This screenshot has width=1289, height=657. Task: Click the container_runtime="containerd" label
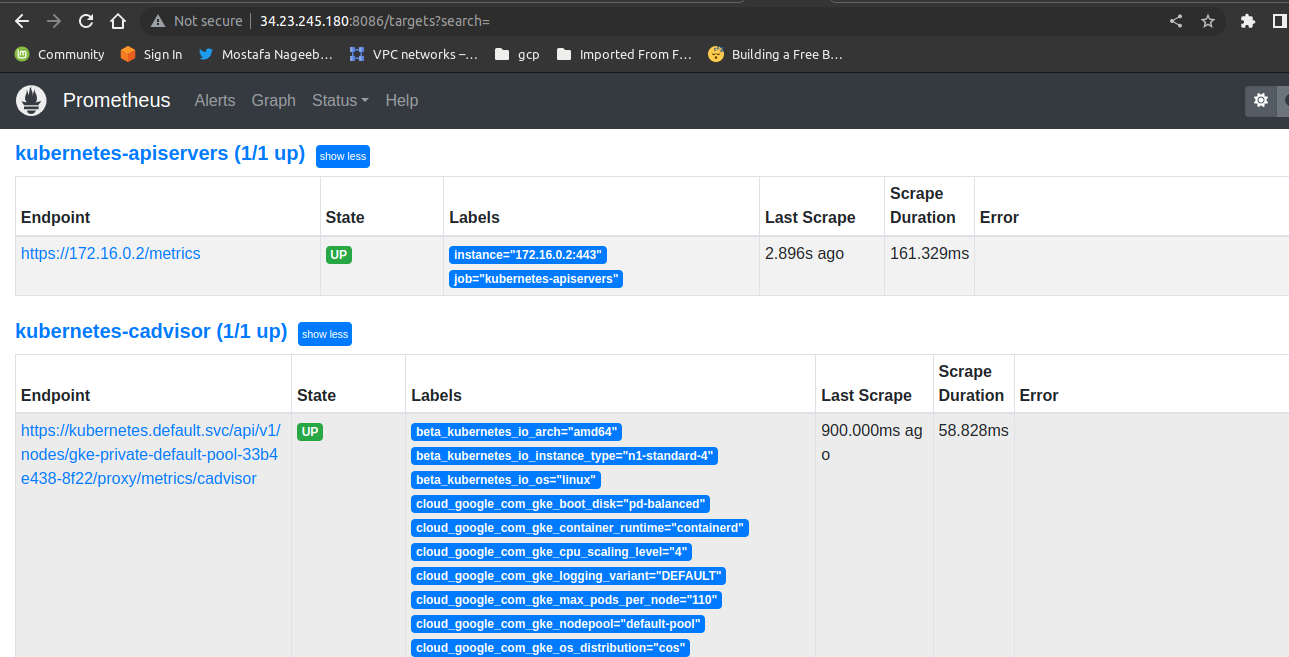[580, 528]
